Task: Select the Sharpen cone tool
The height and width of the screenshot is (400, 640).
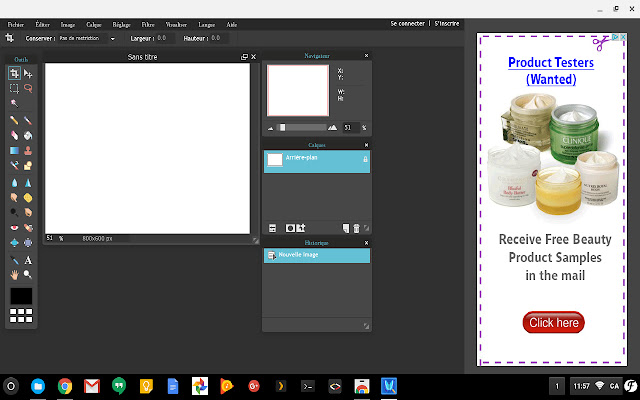Action: [28, 182]
